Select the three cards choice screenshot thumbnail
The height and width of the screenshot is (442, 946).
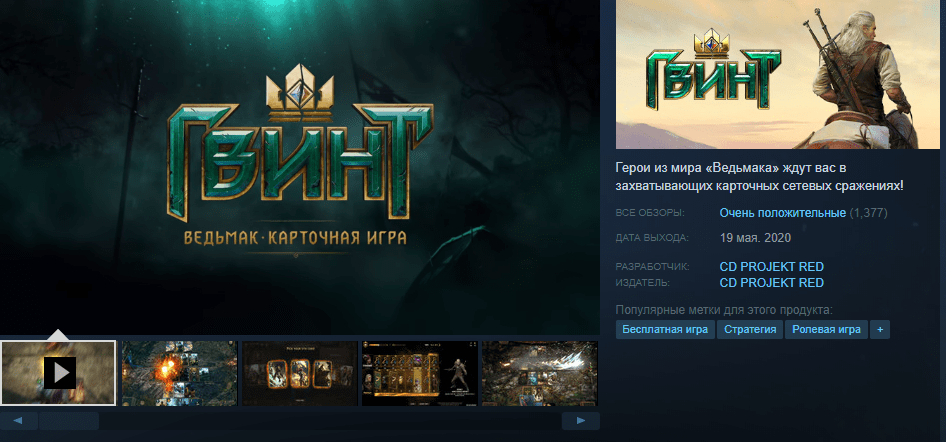point(300,373)
